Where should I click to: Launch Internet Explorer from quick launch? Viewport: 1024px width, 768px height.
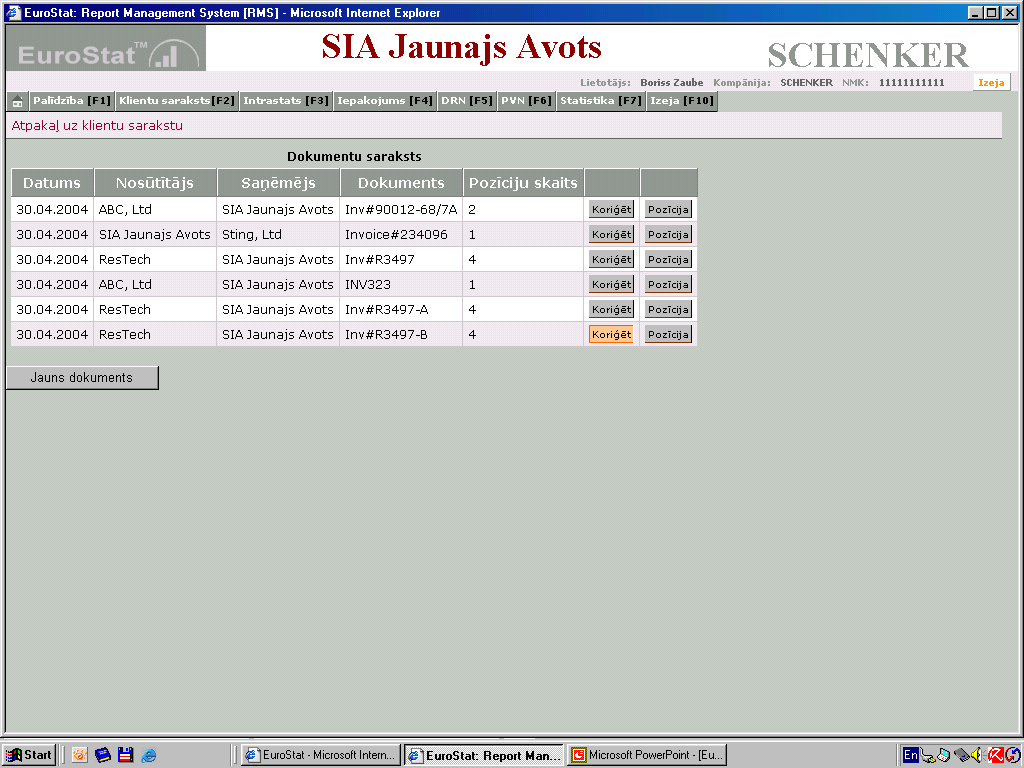pos(149,756)
